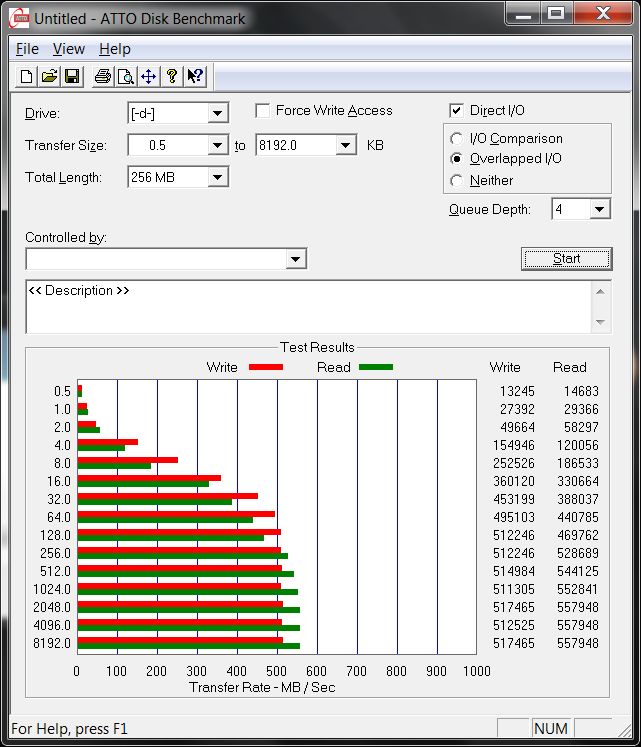Select the I/O Comparison radio button
Screen dimensions: 641x747
(x=456, y=139)
